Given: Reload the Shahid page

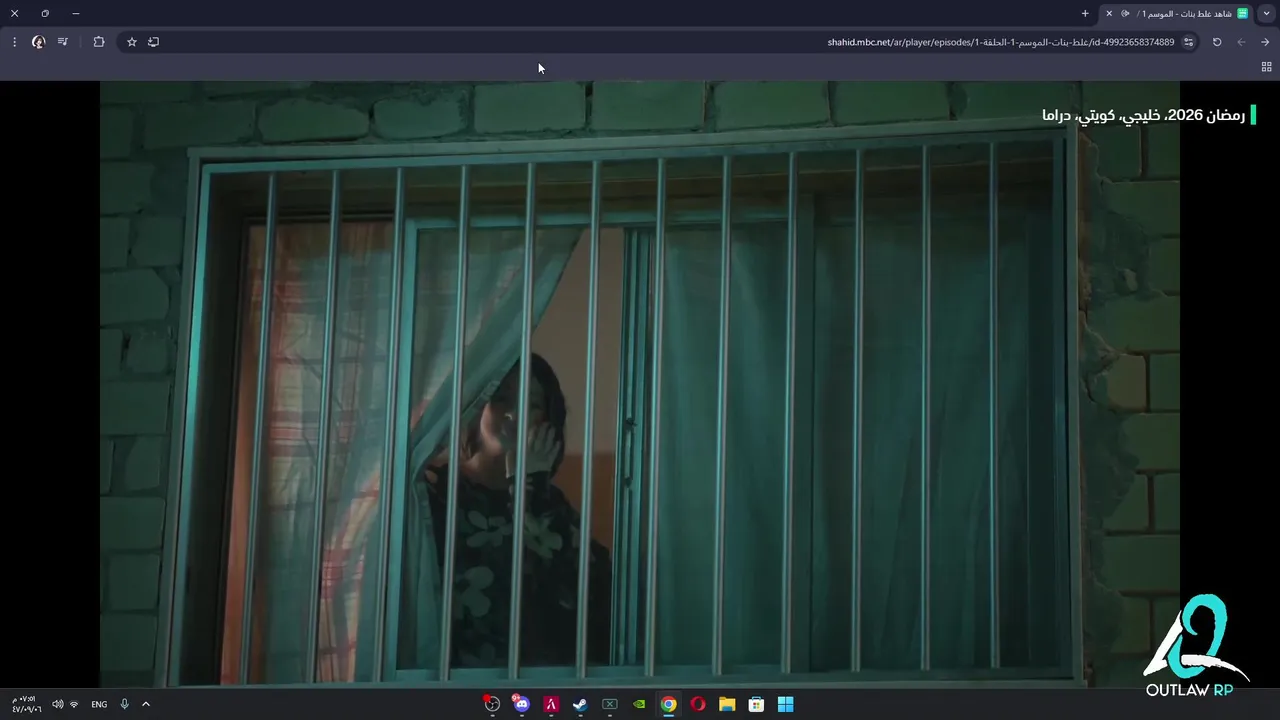Looking at the screenshot, I should 1217,42.
